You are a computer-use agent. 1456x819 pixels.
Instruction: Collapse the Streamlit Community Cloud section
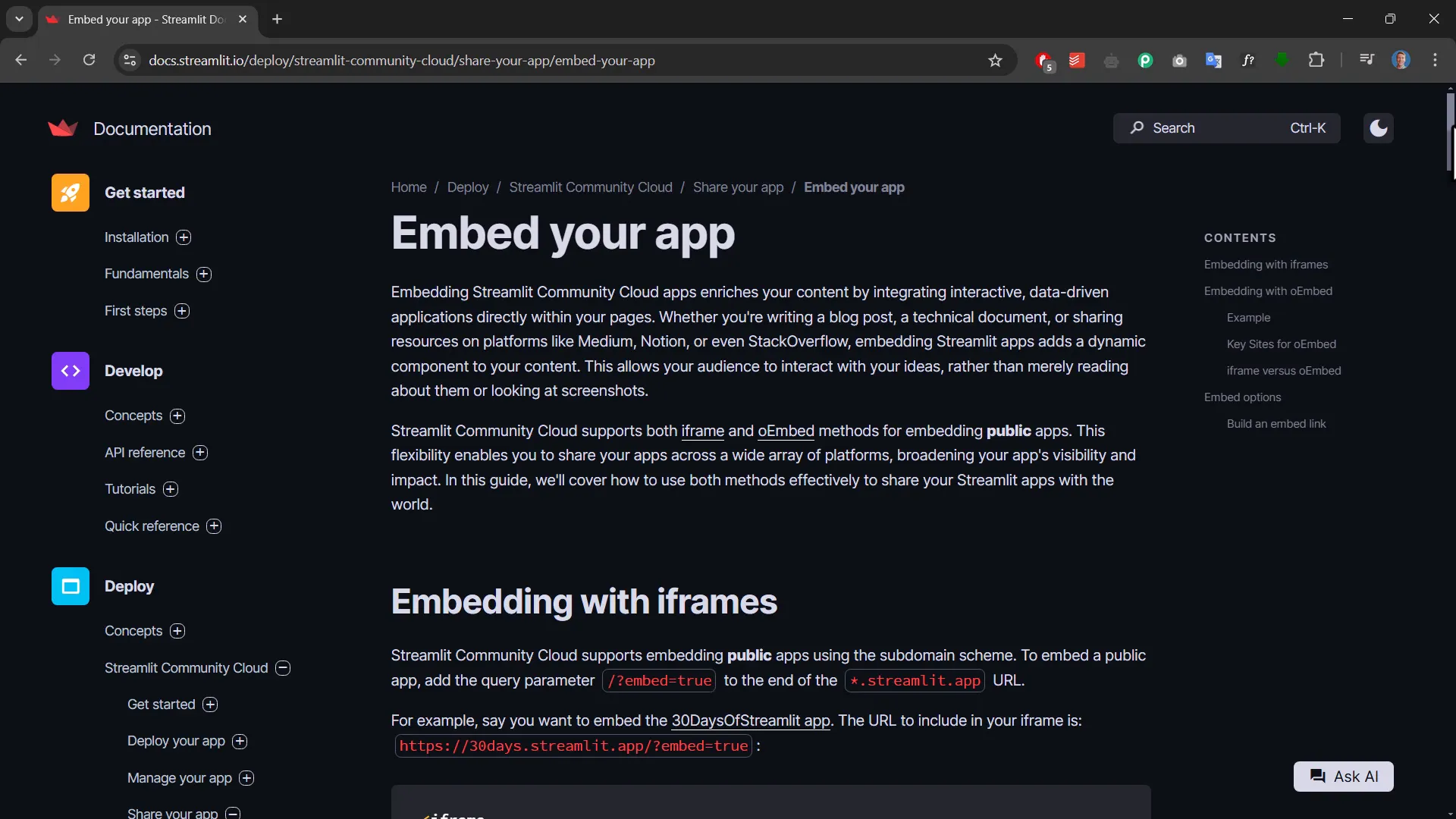(x=282, y=668)
